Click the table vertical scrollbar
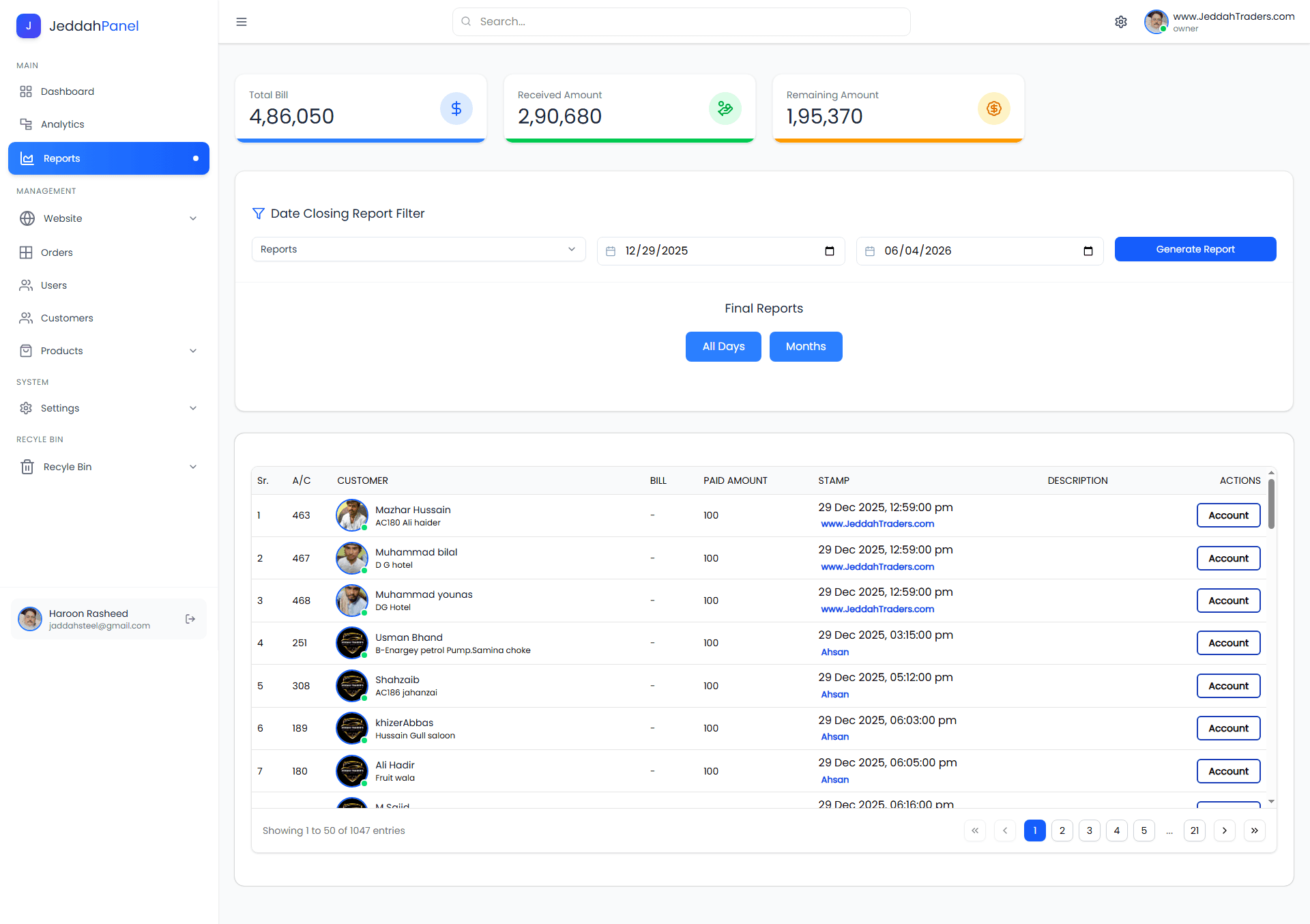The height and width of the screenshot is (924, 1310). coord(1271,504)
